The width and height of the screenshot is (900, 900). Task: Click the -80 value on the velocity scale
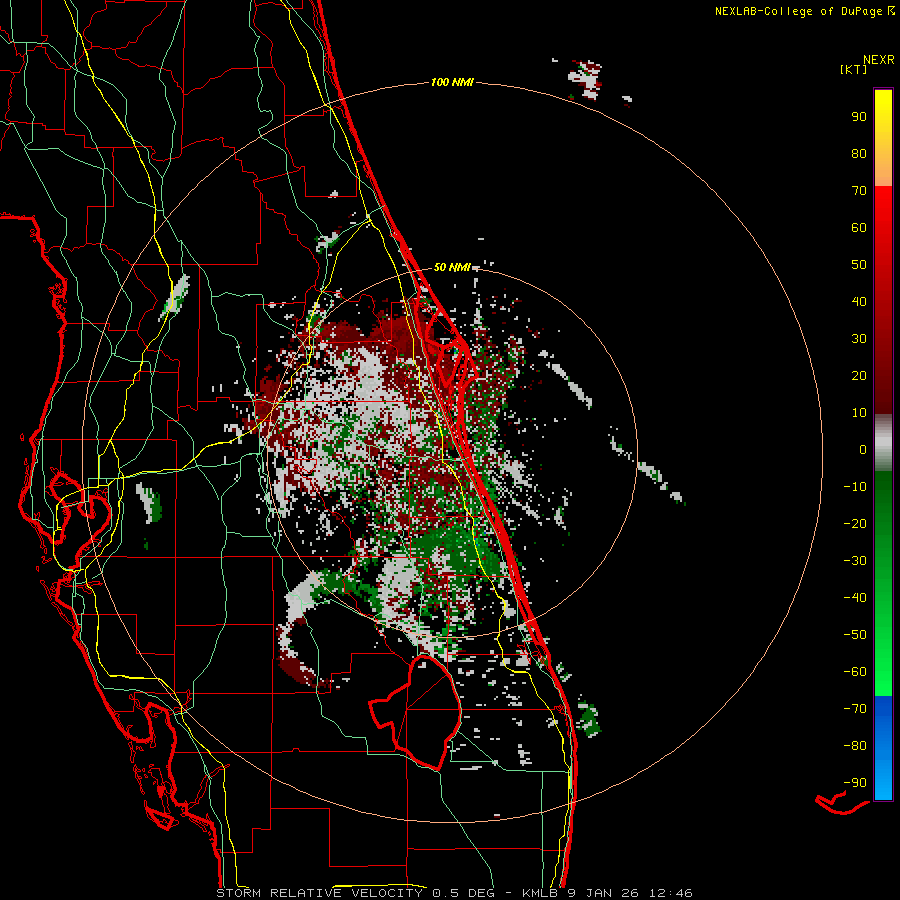pyautogui.click(x=855, y=746)
